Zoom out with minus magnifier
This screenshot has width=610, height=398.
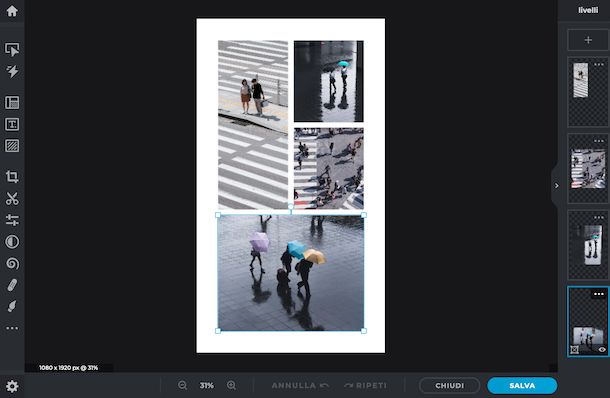pos(182,385)
